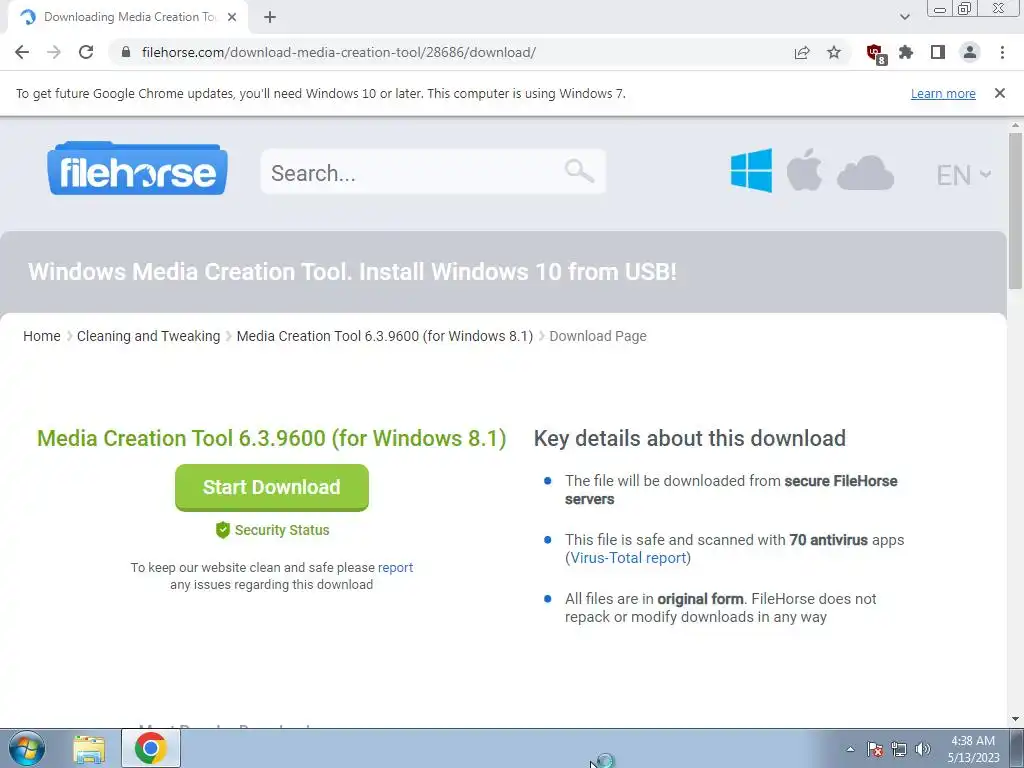Image resolution: width=1024 pixels, height=768 pixels.
Task: Open the Virus-Total report link
Action: pyautogui.click(x=628, y=558)
